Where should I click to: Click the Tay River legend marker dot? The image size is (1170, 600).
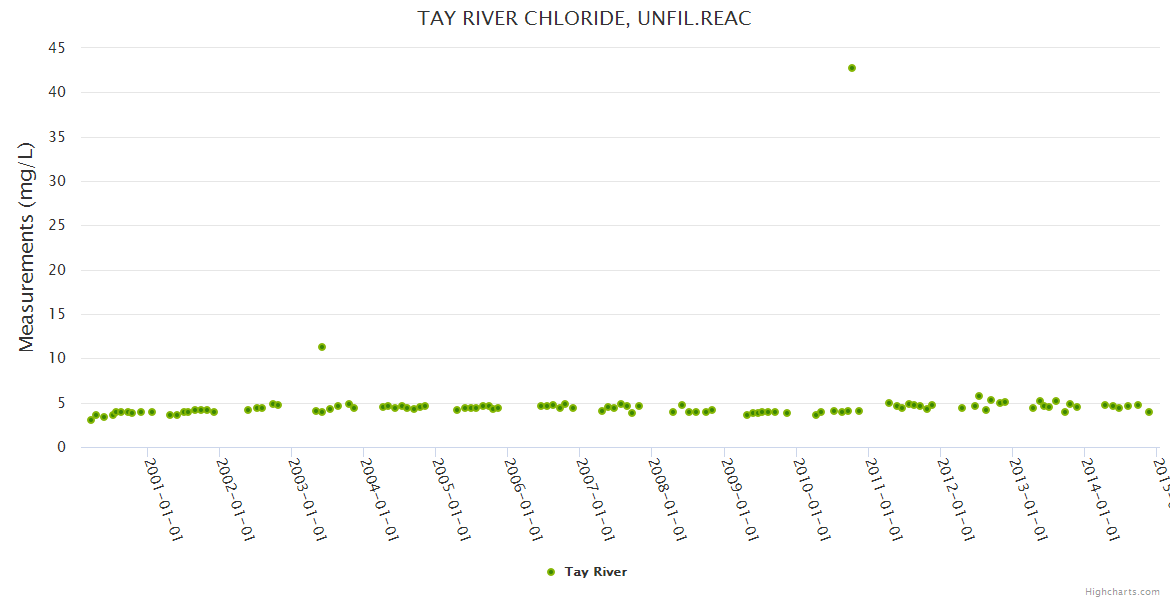(550, 572)
